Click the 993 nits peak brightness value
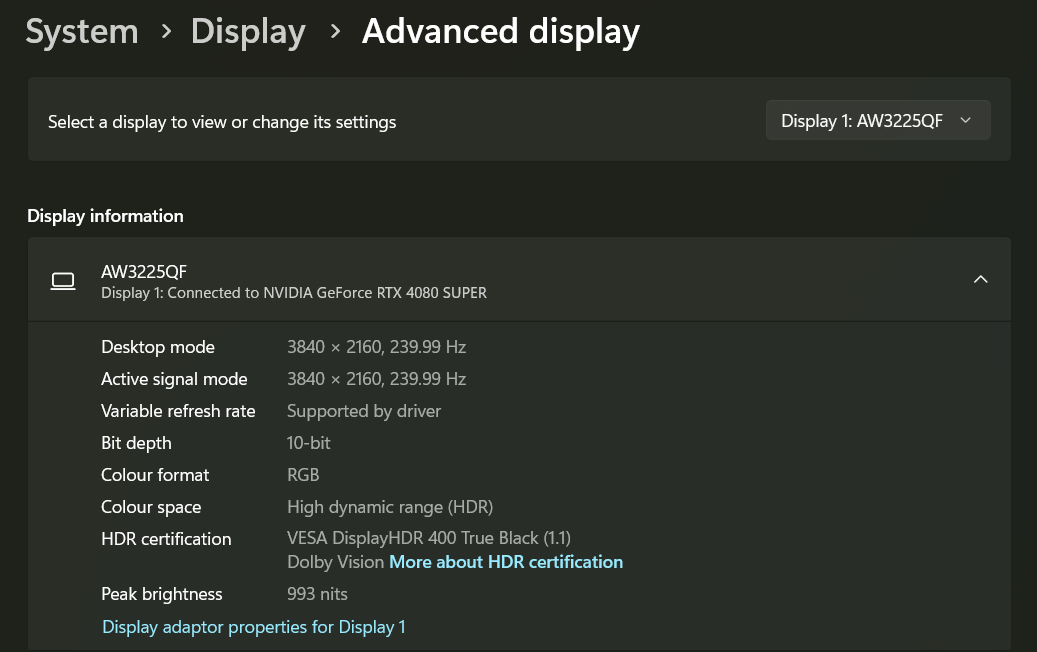 click(x=317, y=594)
